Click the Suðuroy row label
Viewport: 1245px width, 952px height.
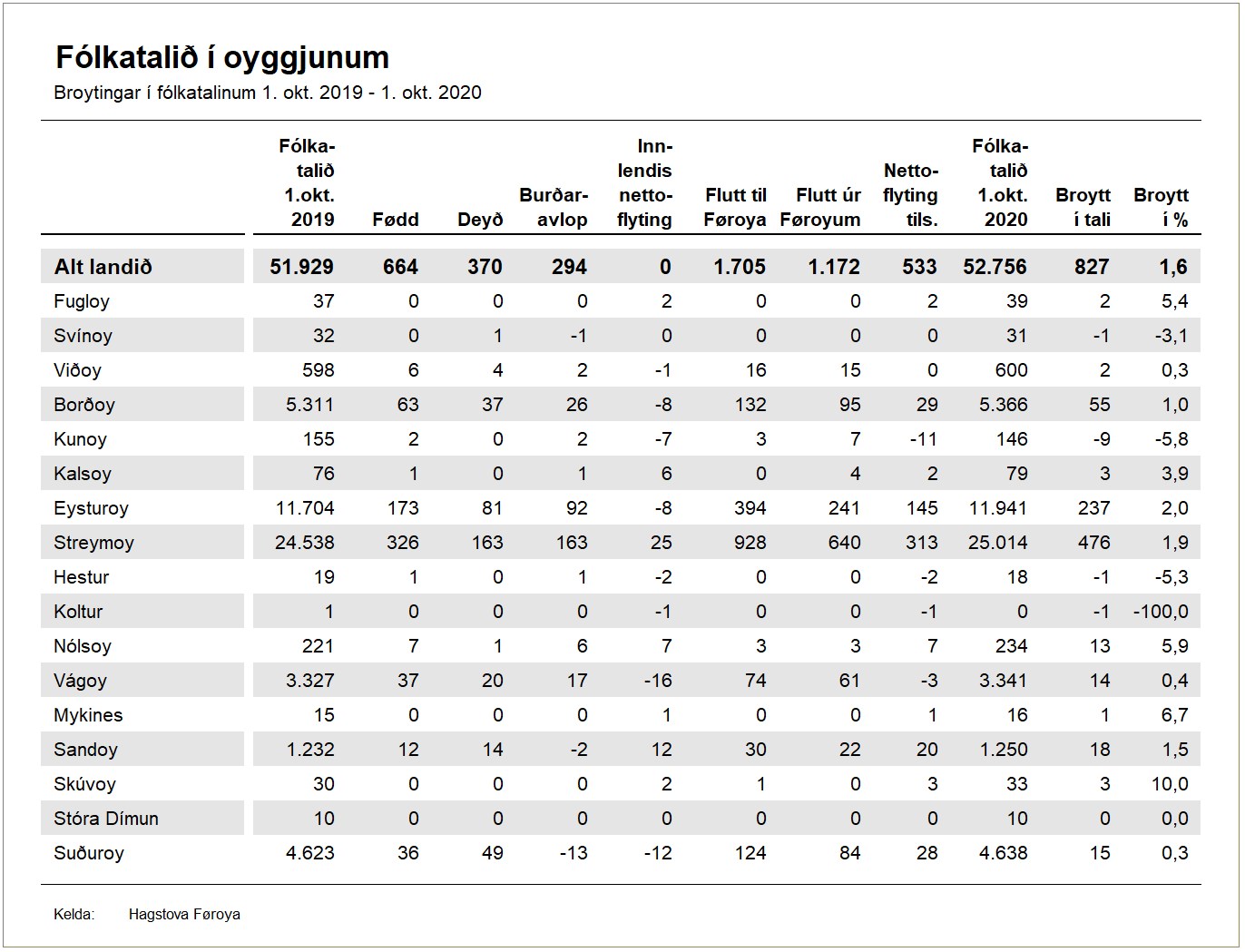(89, 853)
